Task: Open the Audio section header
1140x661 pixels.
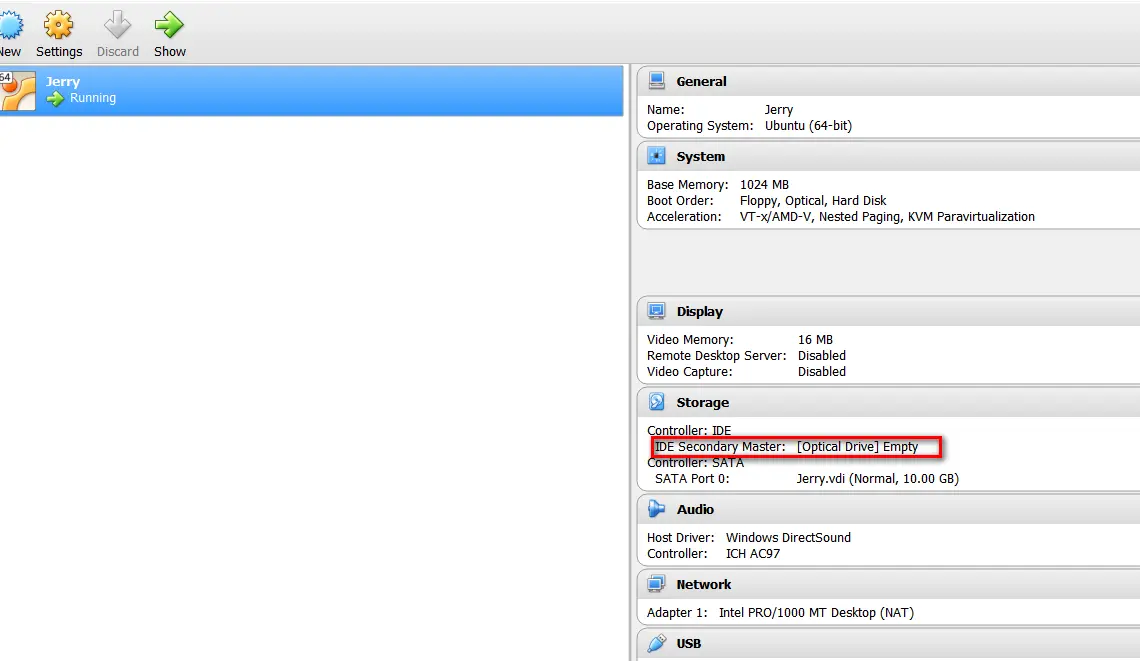Action: (889, 508)
